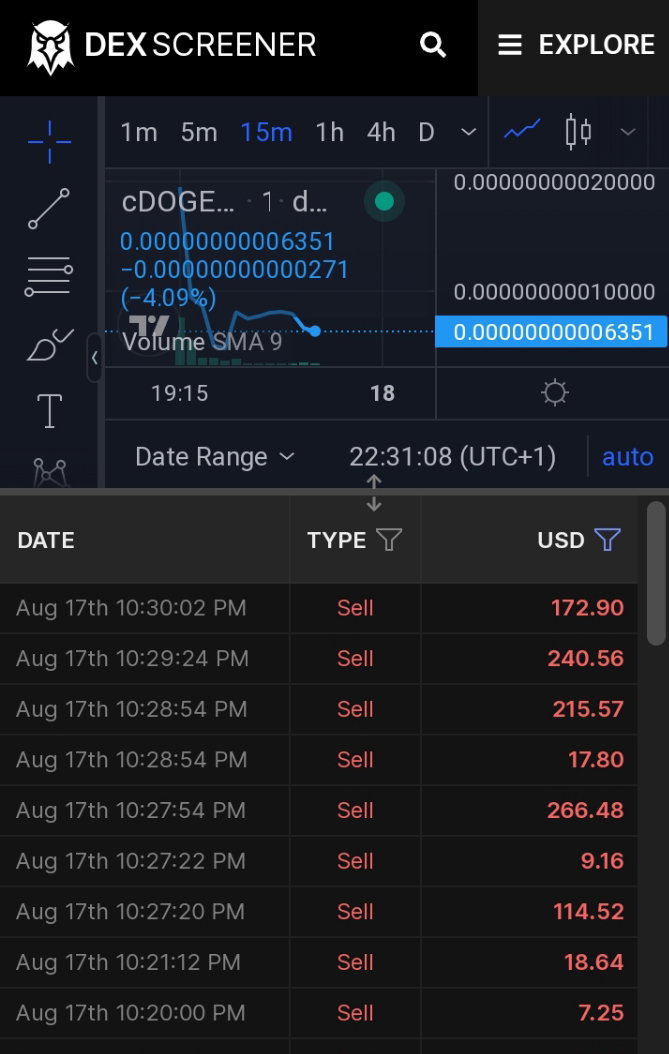Switch to the 1h timeframe
The height and width of the screenshot is (1054, 669).
pyautogui.click(x=329, y=132)
